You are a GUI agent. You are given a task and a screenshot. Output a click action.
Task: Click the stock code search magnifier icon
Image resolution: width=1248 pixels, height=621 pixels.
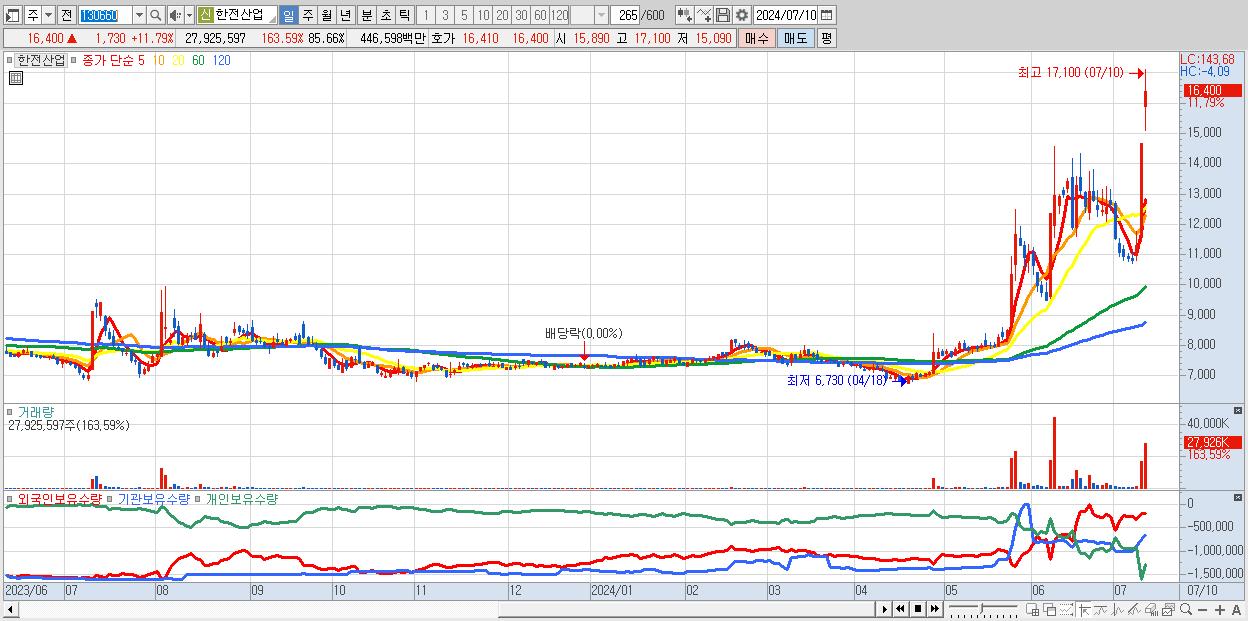[155, 15]
